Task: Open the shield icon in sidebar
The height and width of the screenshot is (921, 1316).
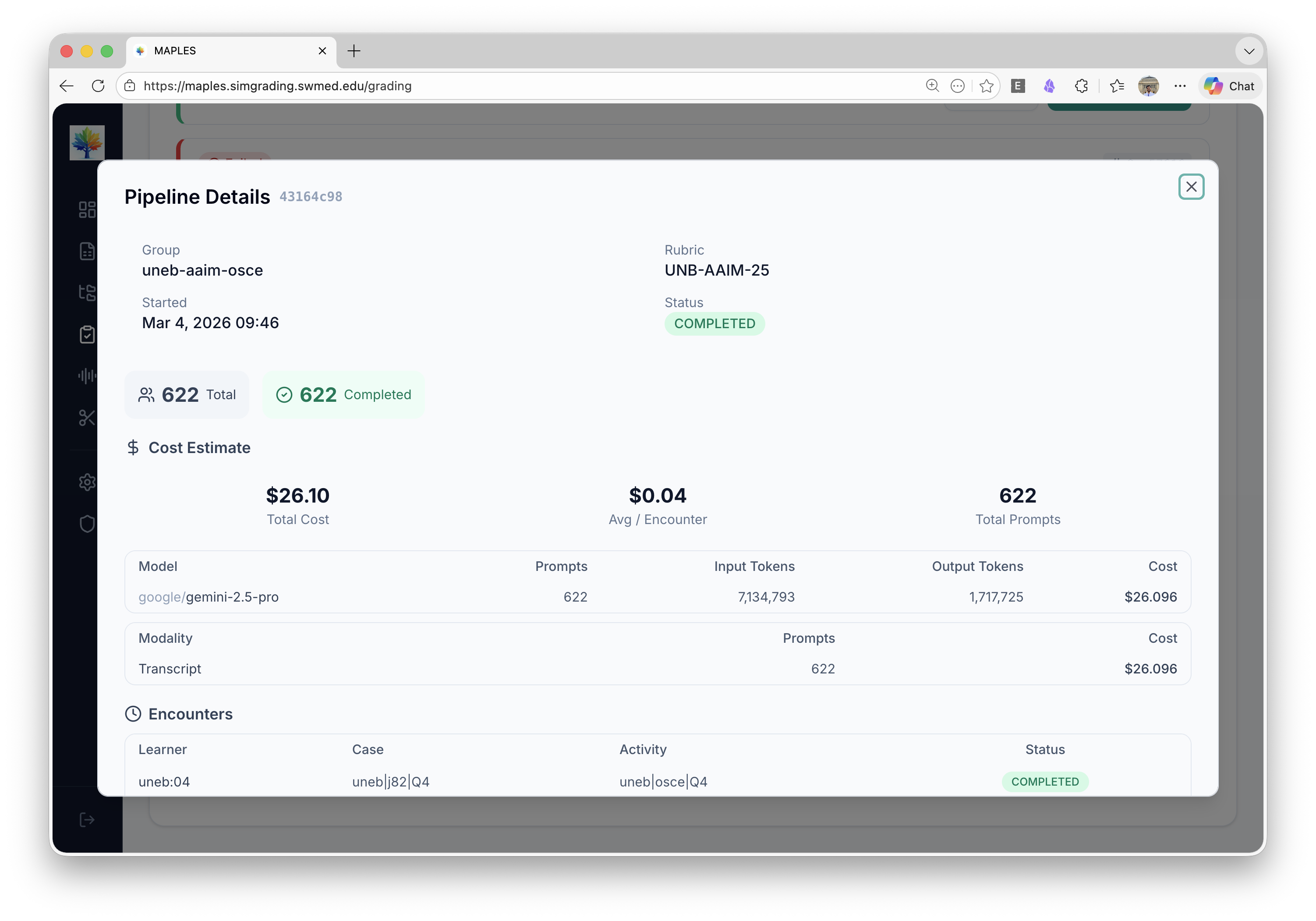Action: (x=87, y=524)
